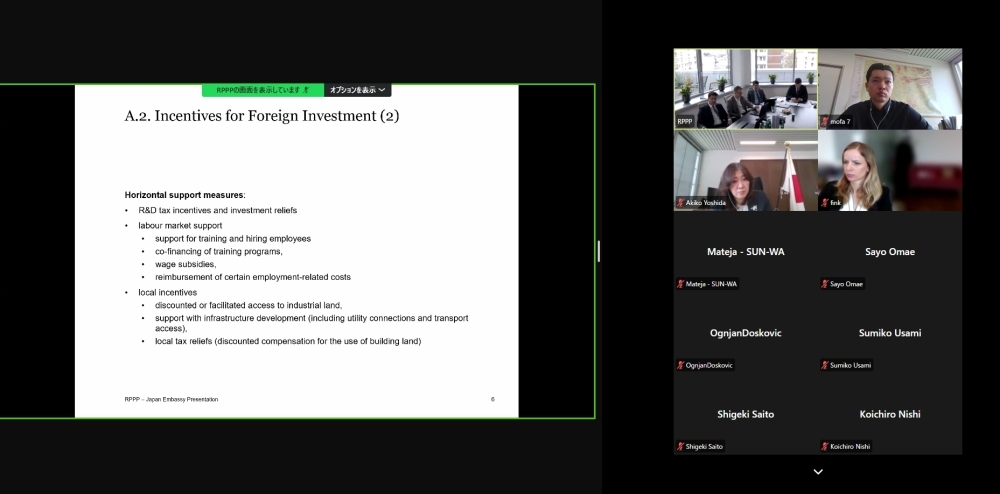Open the オプションを表示 view options dropdown
The image size is (1000, 494).
coord(358,90)
